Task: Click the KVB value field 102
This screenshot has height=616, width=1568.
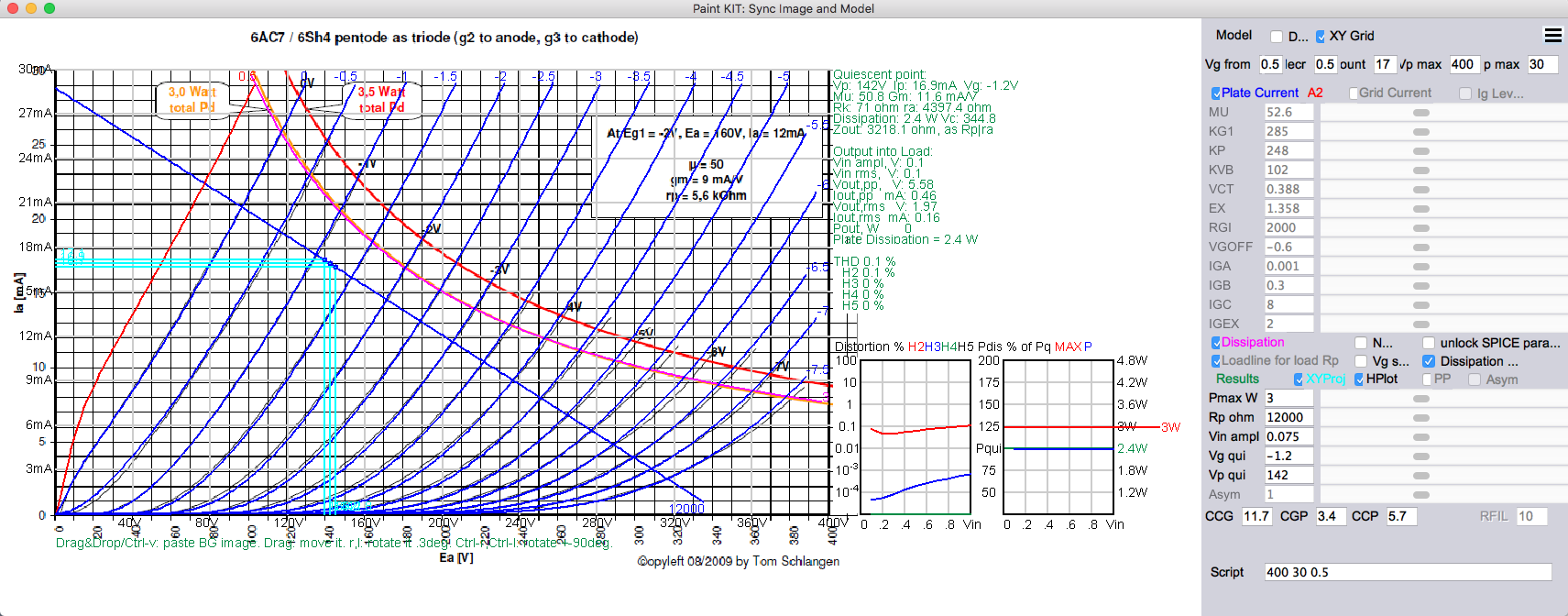Action: (x=1288, y=170)
